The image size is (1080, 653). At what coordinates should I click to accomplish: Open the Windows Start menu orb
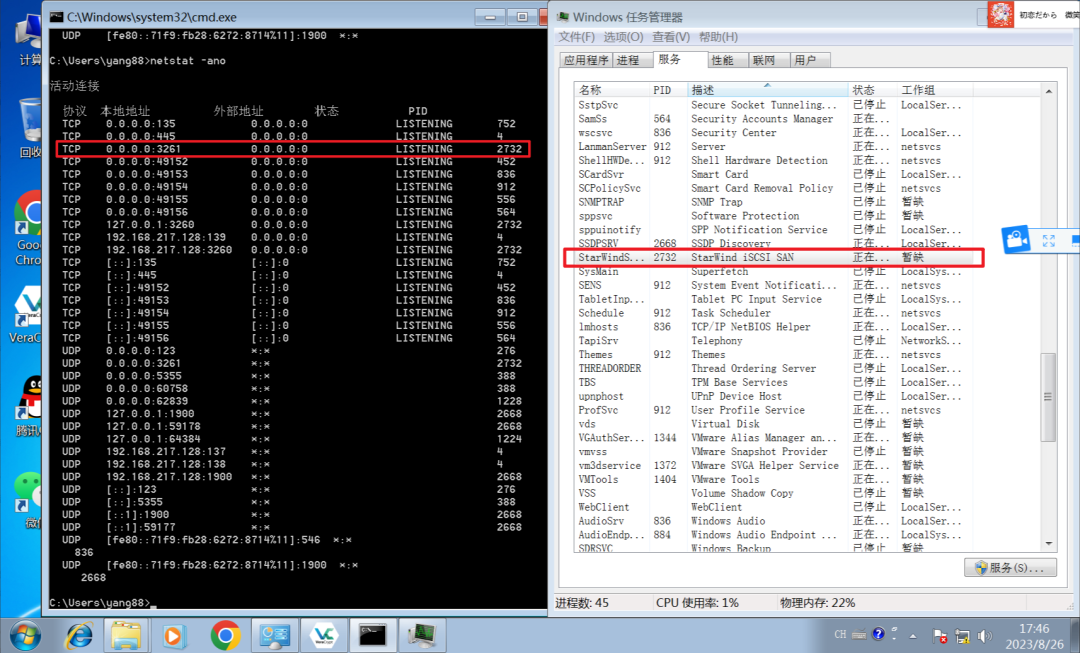pyautogui.click(x=25, y=635)
